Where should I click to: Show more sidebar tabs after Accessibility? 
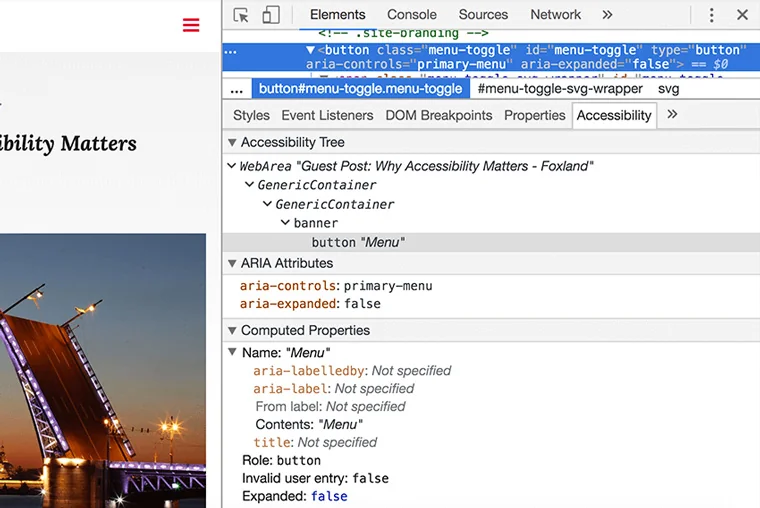pos(672,114)
